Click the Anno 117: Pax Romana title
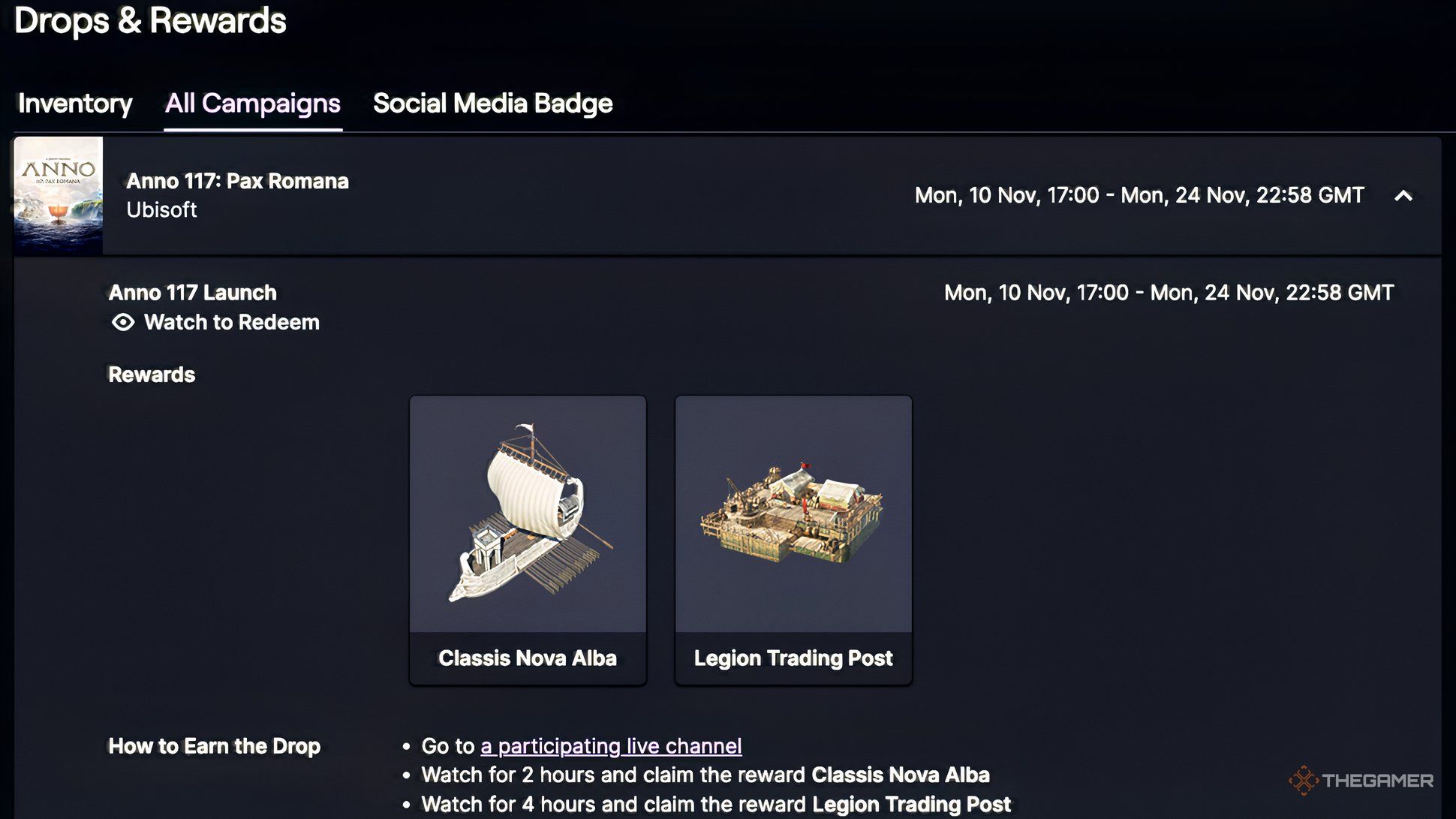Viewport: 1456px width, 819px height. click(237, 181)
